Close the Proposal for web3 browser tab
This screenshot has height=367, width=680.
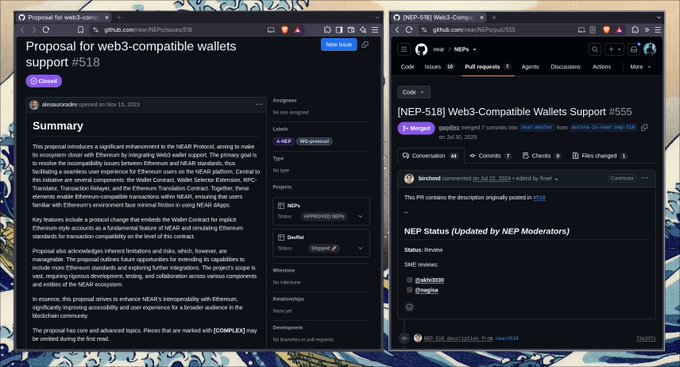click(107, 17)
